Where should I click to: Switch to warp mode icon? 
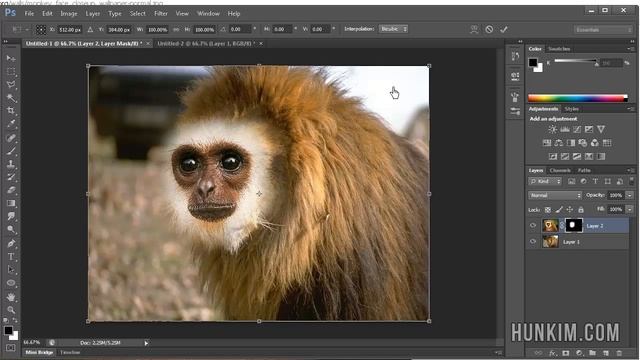click(x=474, y=29)
